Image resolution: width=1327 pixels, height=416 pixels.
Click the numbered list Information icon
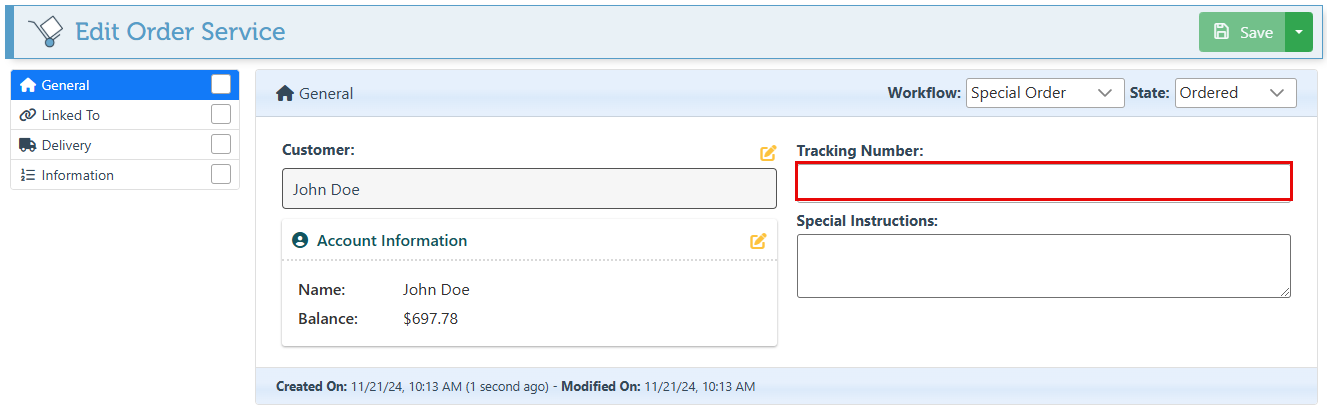point(28,175)
